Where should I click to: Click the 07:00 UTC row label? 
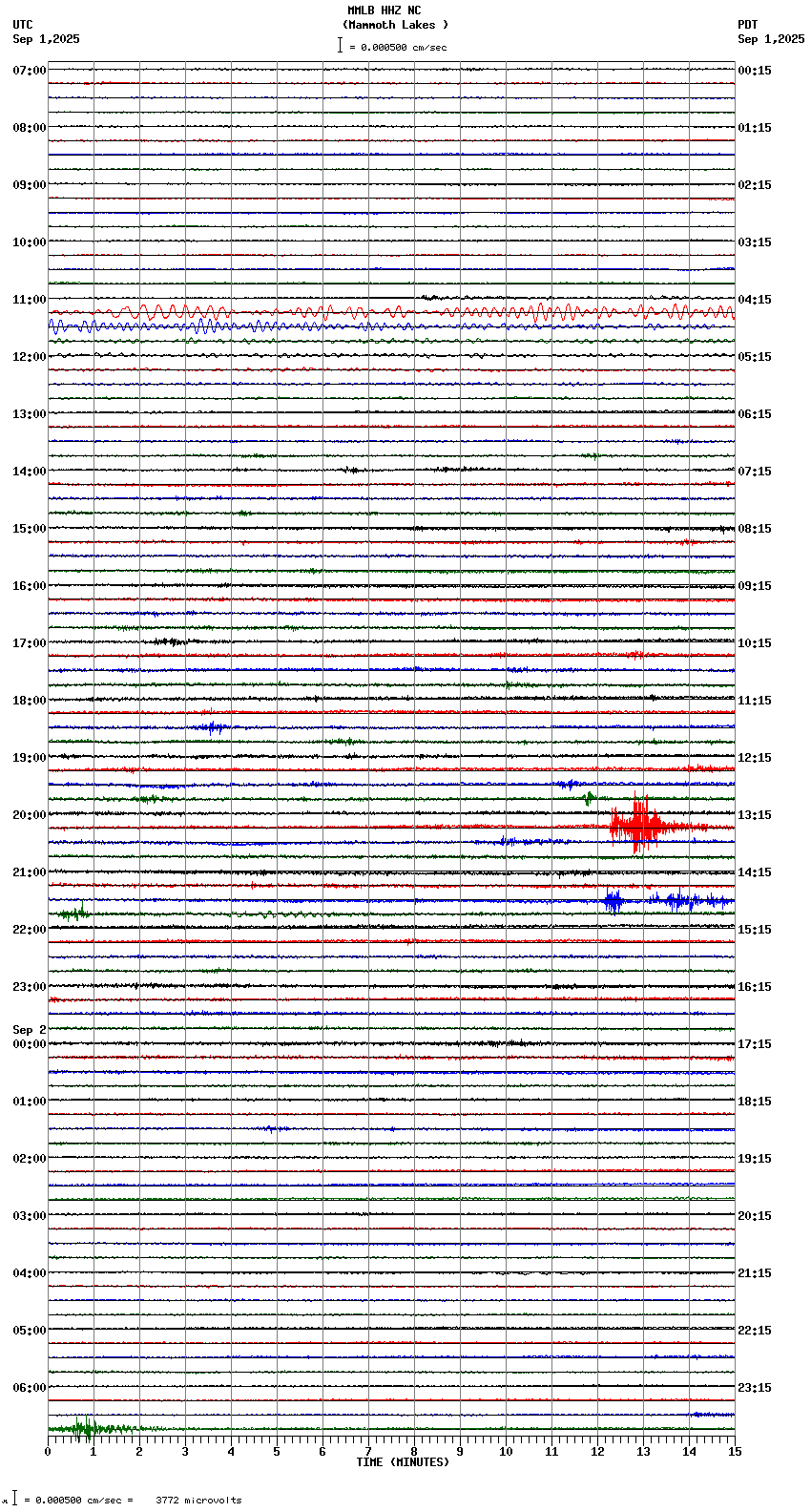coord(30,71)
